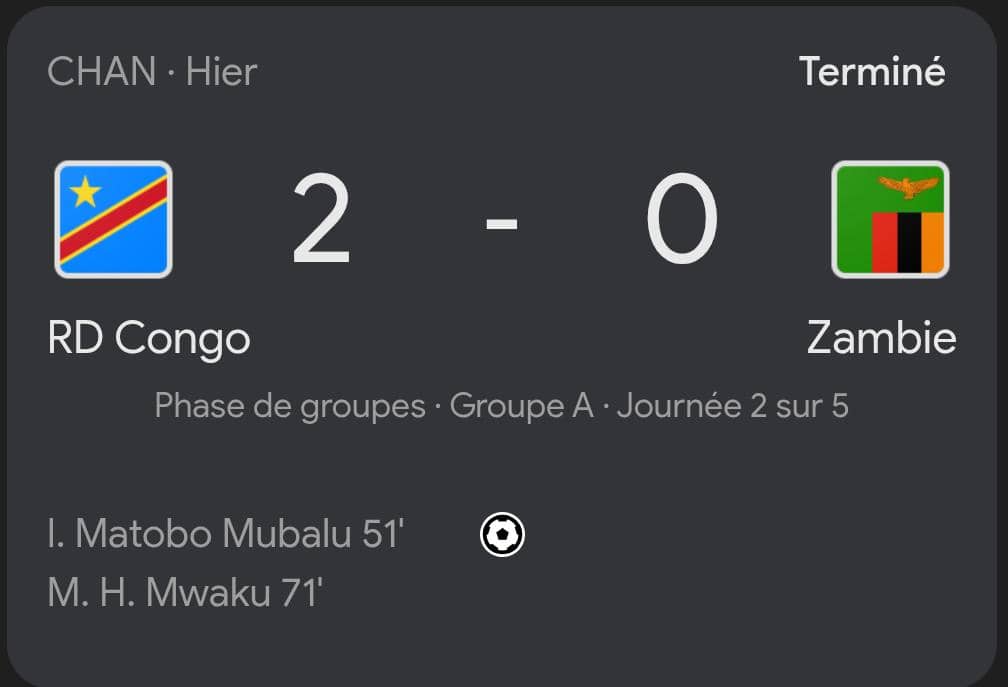Viewport: 1008px width, 687px height.
Task: Click the dash between the scores
Action: pos(501,223)
